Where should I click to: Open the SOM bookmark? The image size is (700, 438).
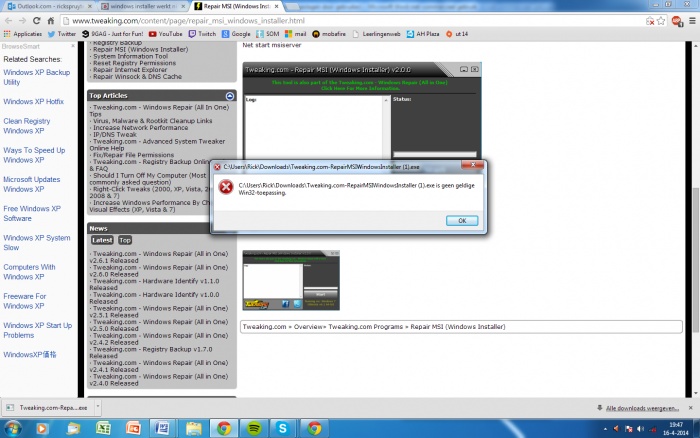point(268,34)
